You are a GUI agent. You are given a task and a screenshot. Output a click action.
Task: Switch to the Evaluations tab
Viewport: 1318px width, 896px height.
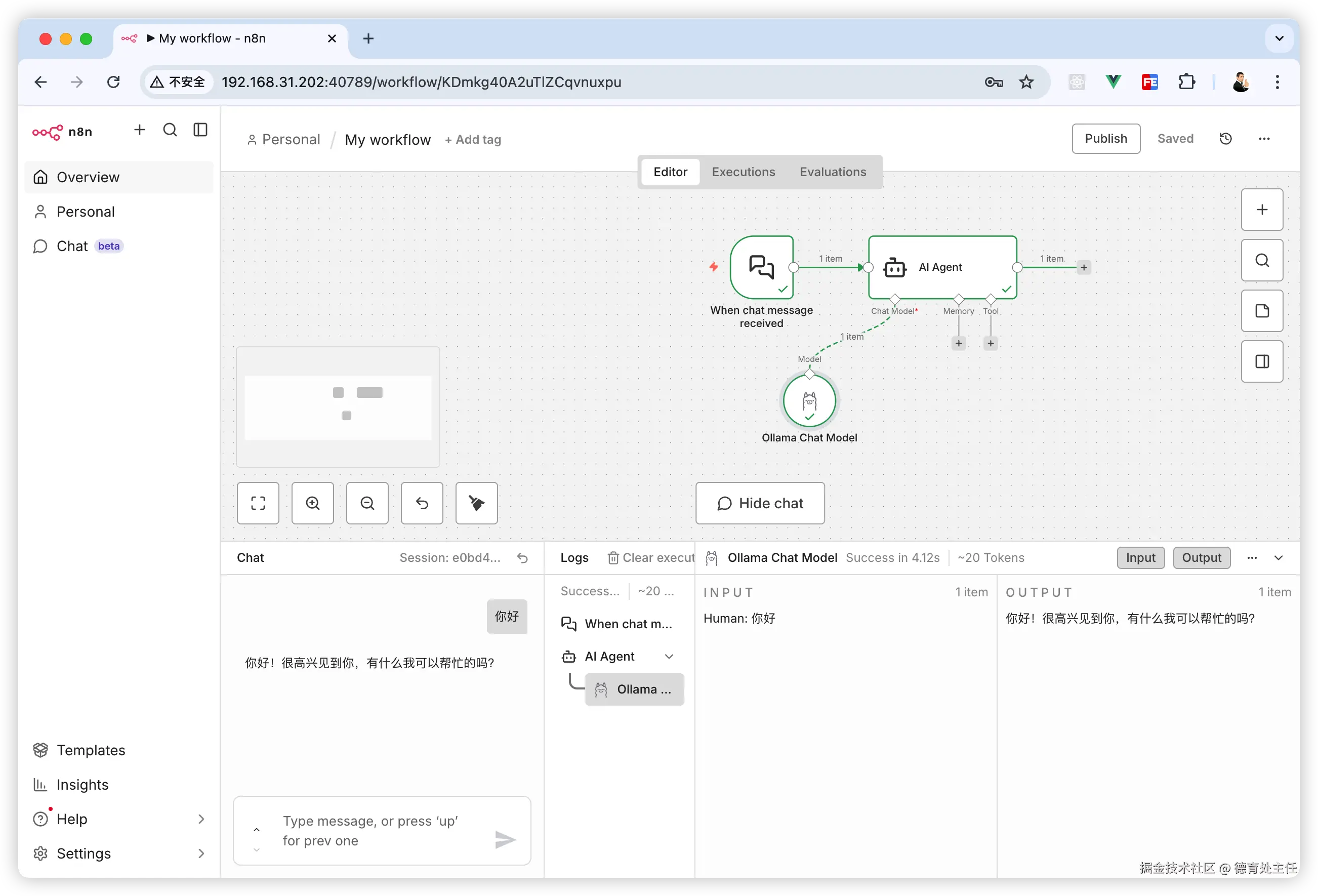pyautogui.click(x=833, y=172)
